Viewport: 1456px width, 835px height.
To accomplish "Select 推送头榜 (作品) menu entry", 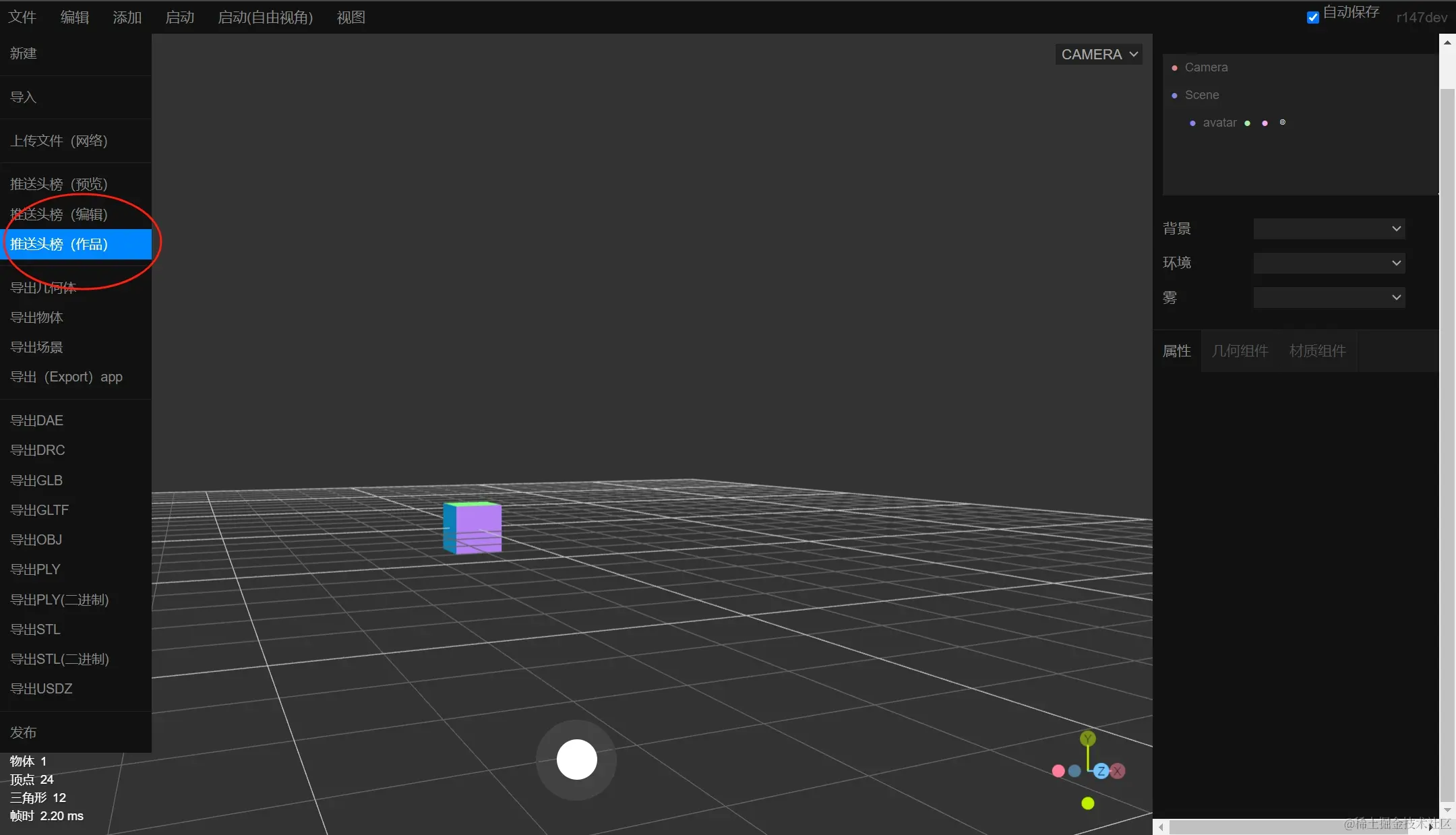I will pyautogui.click(x=59, y=245).
